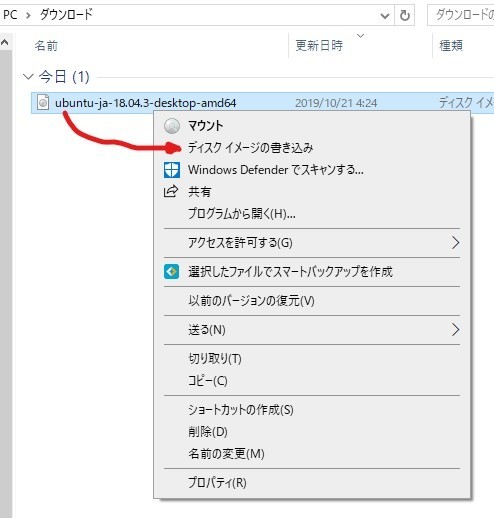Expand アクセスを許可する submenu arrow
Screen dimensions: 494x518
tap(455, 243)
